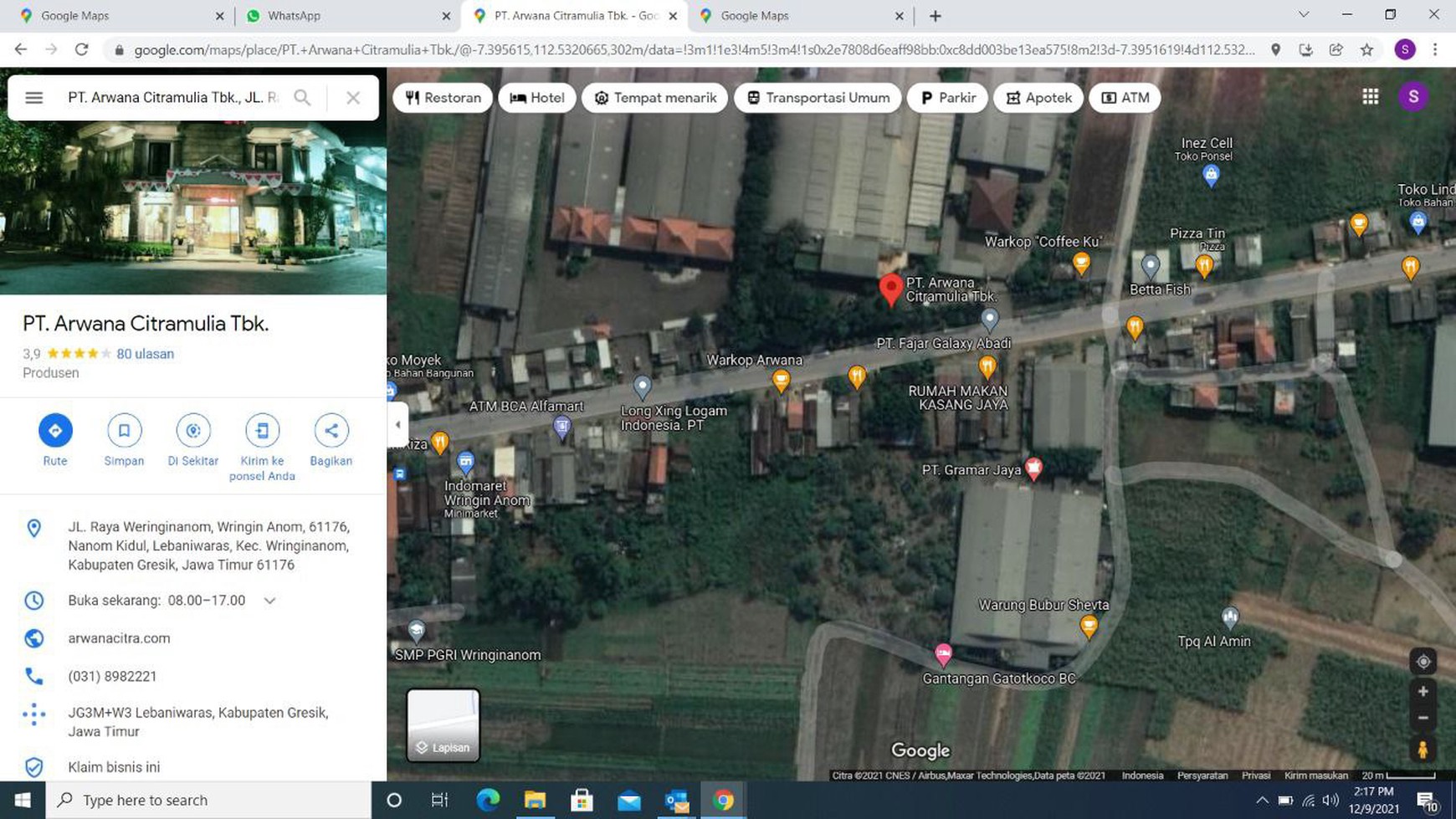Select the Street View pegman icon
This screenshot has width=1456, height=819.
point(1423,749)
